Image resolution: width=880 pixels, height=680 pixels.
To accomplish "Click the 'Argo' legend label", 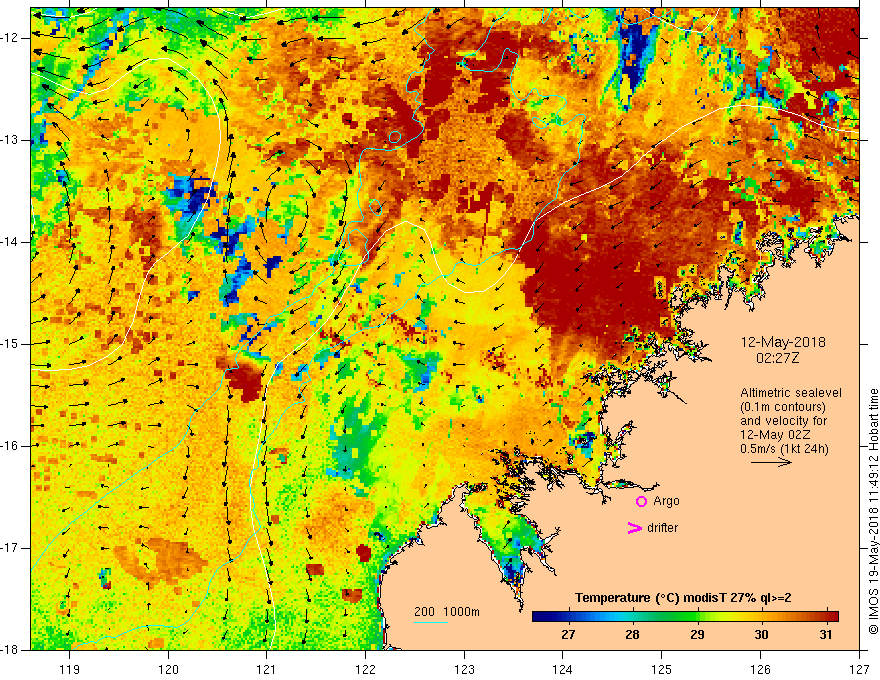I will [x=666, y=502].
